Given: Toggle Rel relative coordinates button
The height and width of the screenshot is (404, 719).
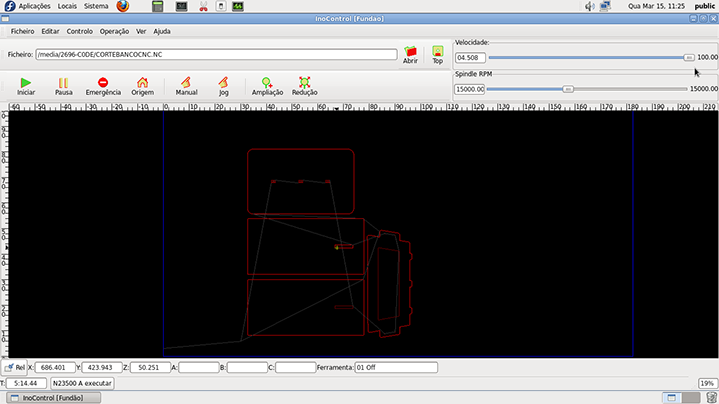Looking at the screenshot, I should tap(14, 367).
